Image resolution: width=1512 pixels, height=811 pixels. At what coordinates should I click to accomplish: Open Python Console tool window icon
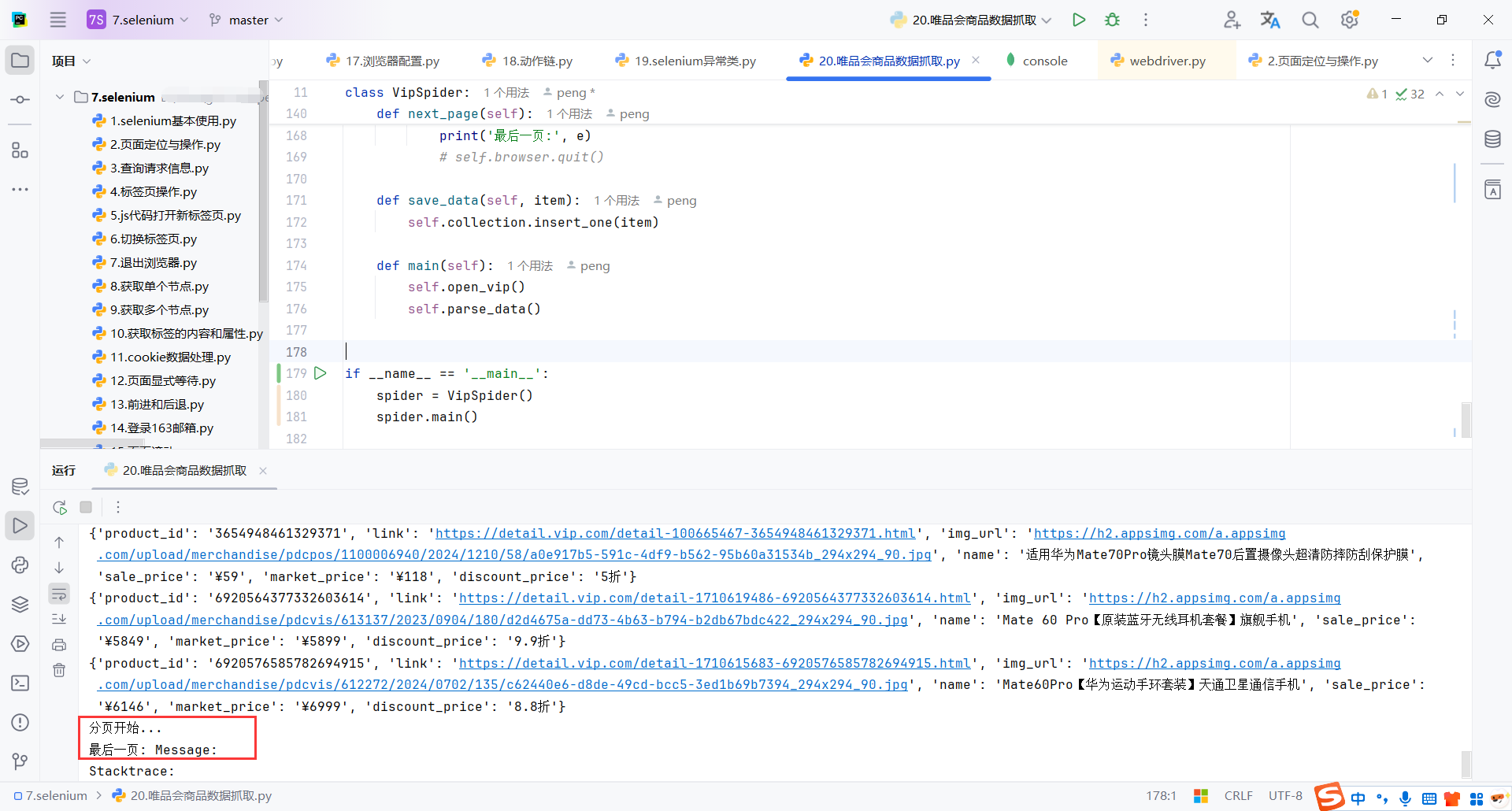tap(20, 565)
